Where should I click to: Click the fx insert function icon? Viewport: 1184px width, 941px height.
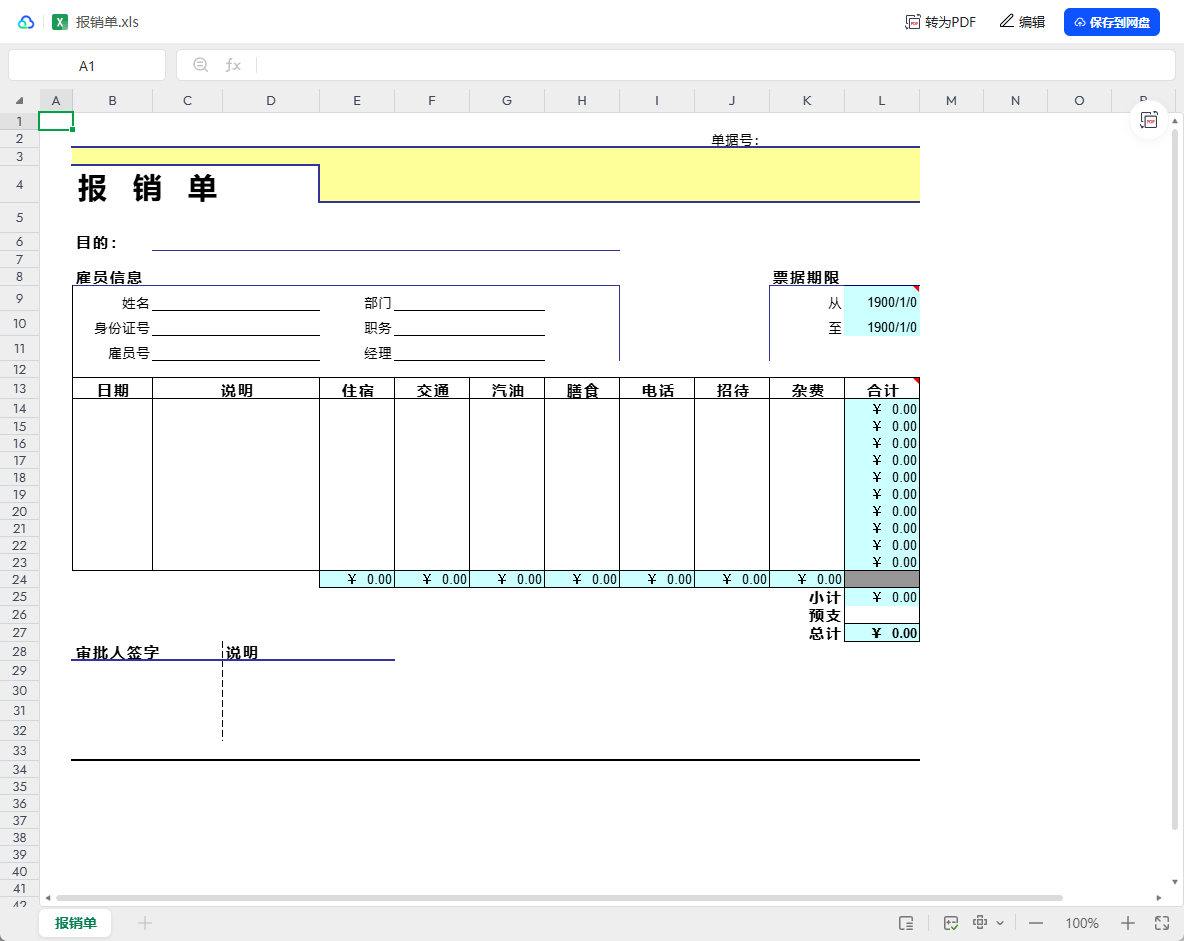(x=233, y=65)
